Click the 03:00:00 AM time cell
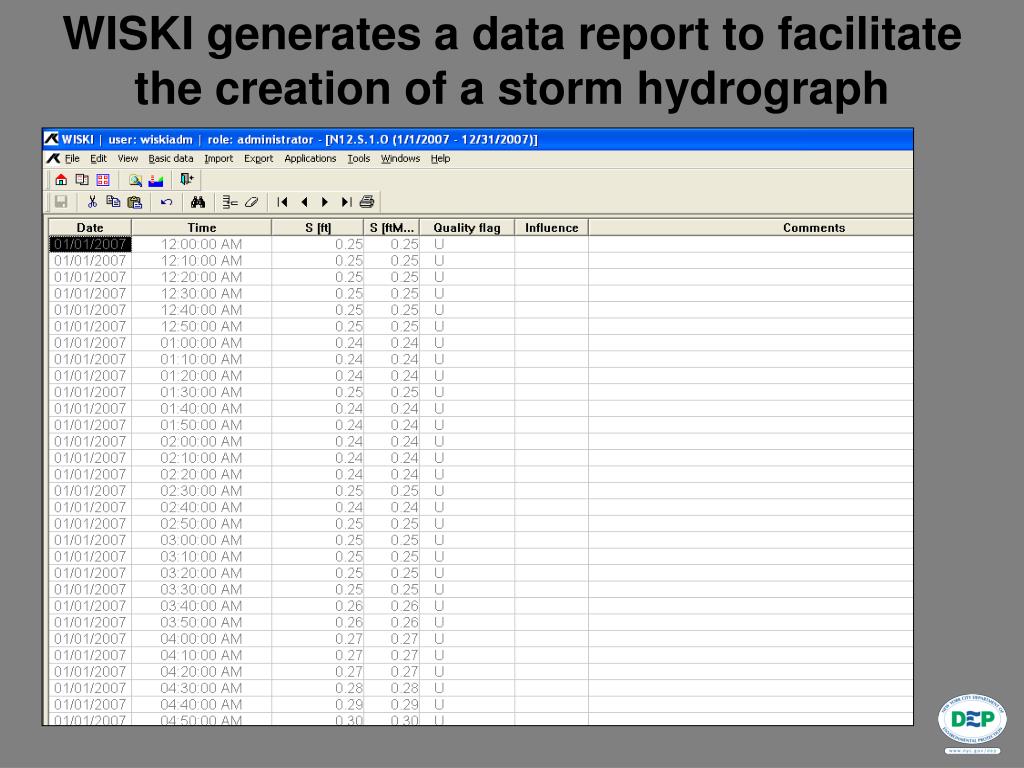 tap(201, 540)
